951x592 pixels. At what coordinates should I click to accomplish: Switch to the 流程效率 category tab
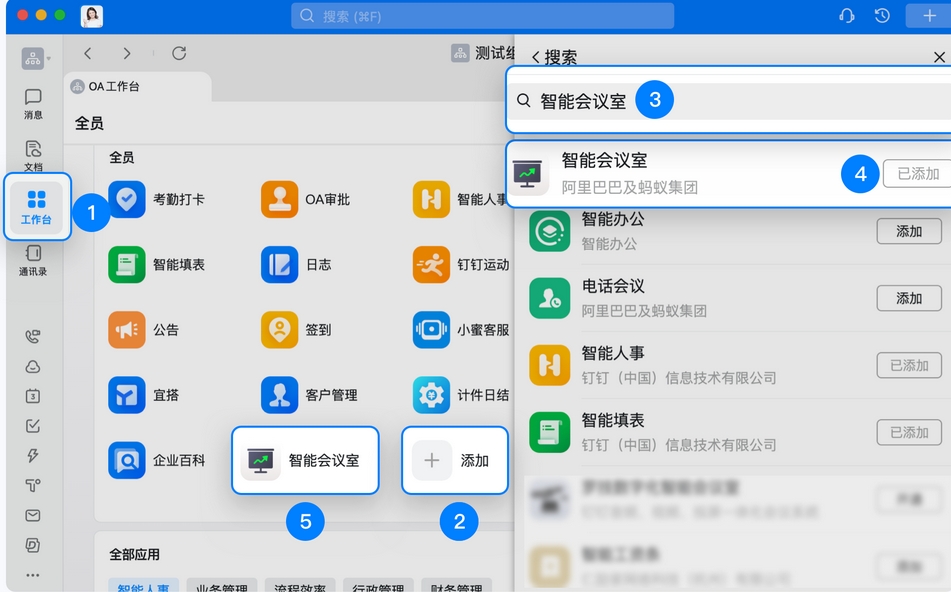point(300,586)
